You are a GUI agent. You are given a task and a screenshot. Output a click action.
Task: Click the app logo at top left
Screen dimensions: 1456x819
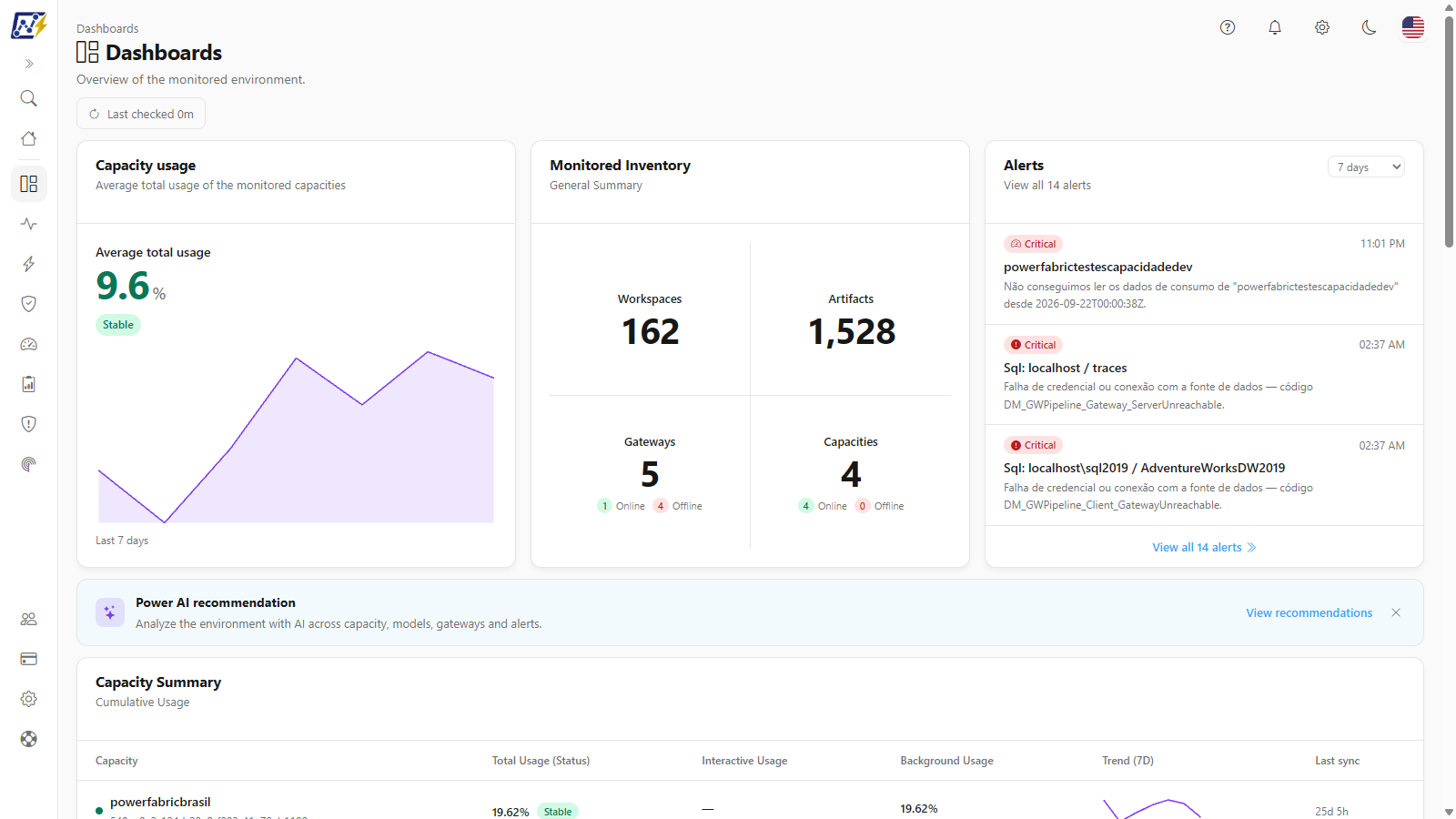(29, 25)
